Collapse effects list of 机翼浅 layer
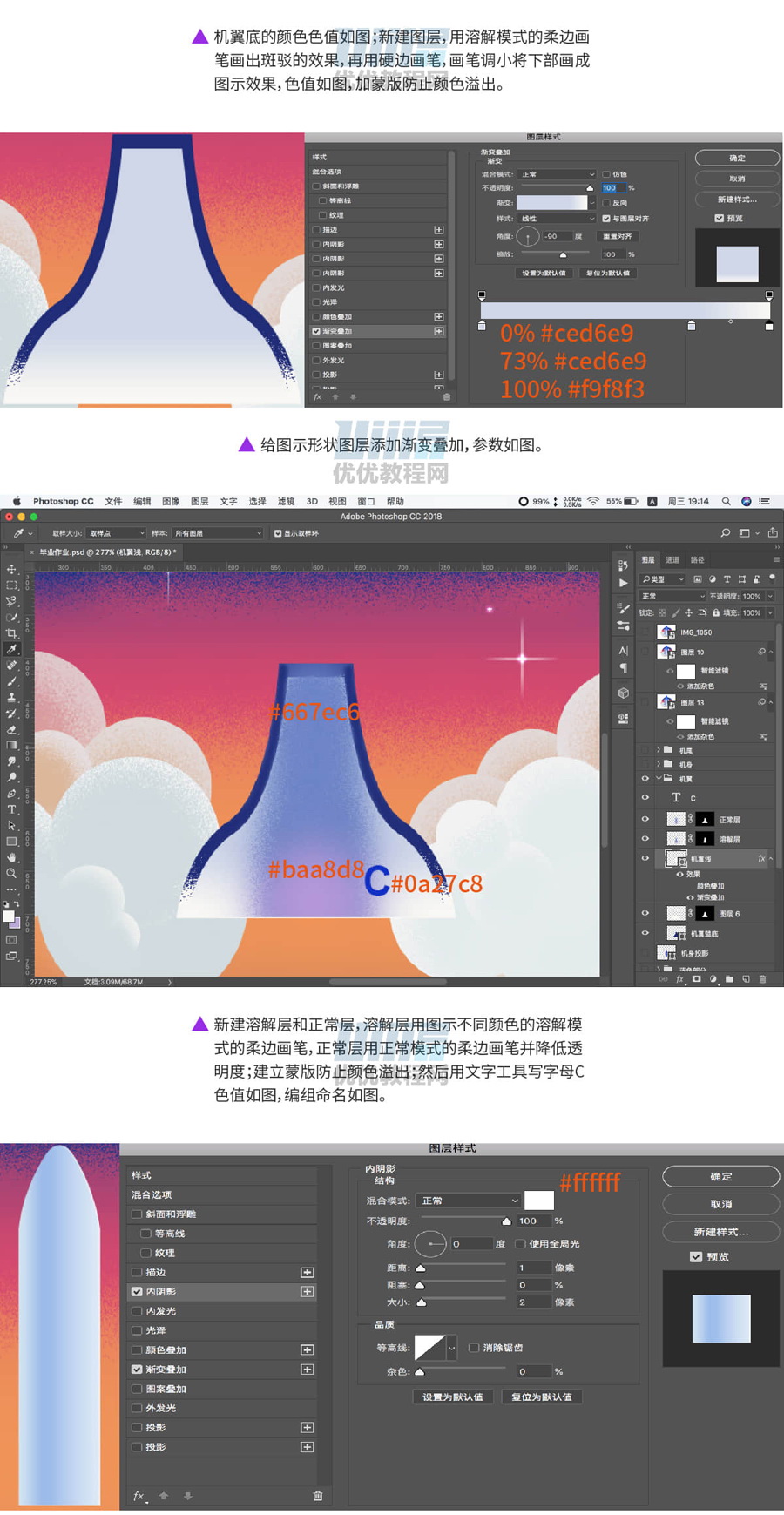 (x=770, y=859)
